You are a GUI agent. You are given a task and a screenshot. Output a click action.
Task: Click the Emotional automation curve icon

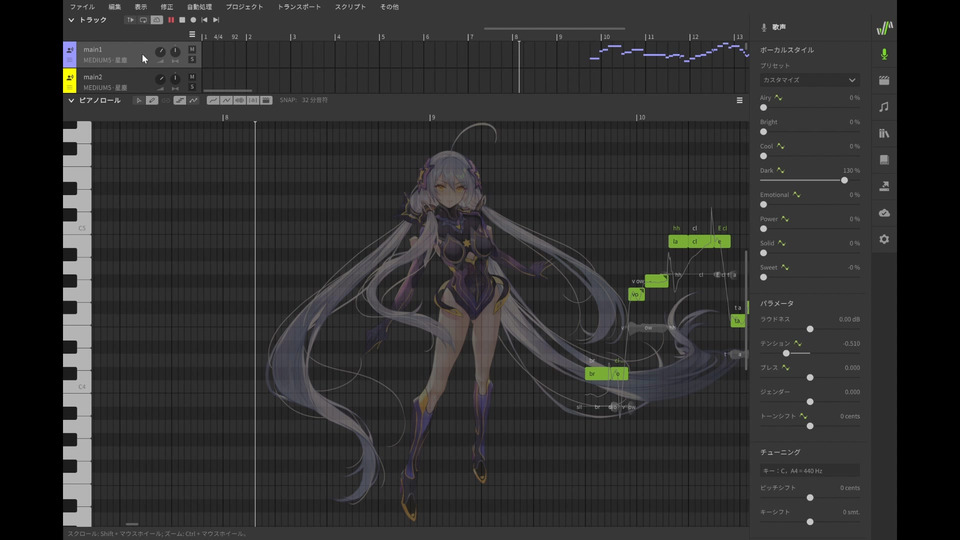click(x=797, y=195)
